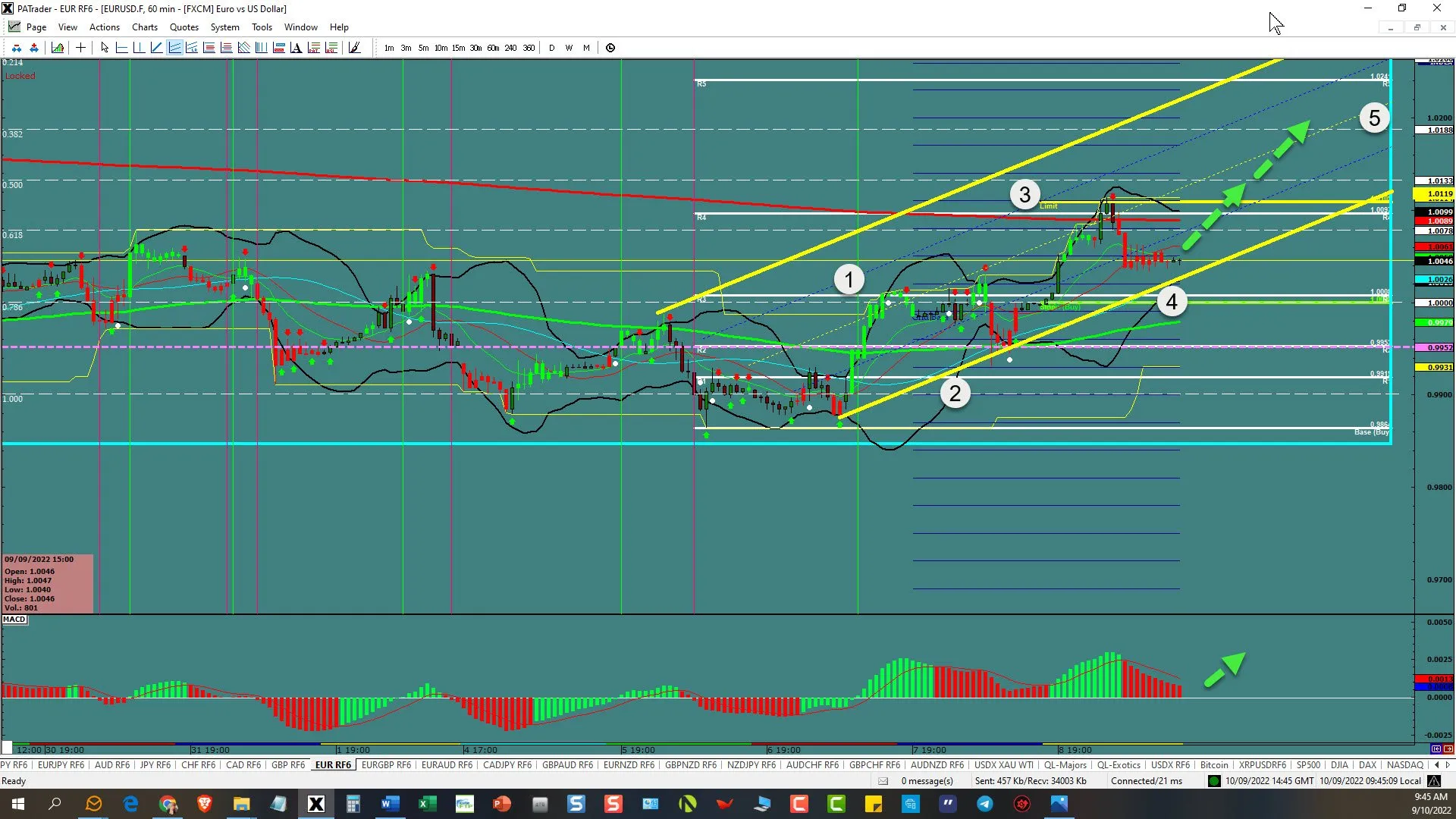The height and width of the screenshot is (819, 1456).
Task: Open the Help menu
Action: 339,27
